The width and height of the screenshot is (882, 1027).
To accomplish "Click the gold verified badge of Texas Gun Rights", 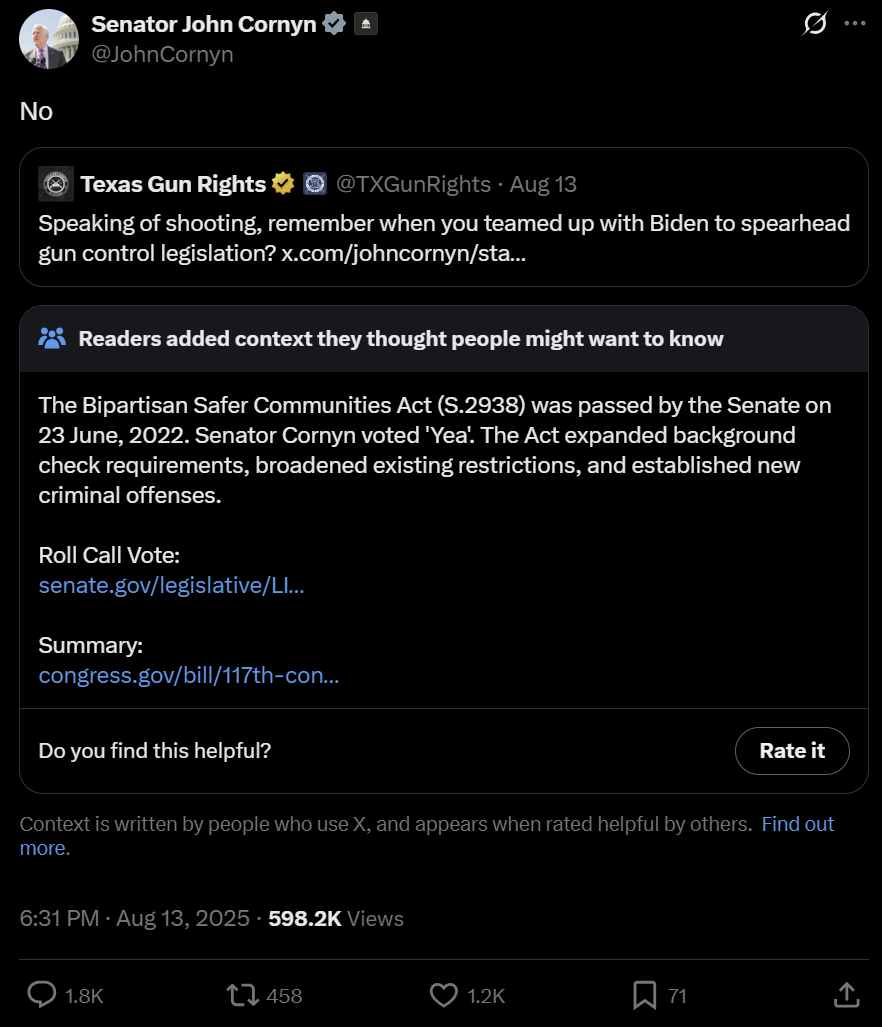I will coord(283,184).
